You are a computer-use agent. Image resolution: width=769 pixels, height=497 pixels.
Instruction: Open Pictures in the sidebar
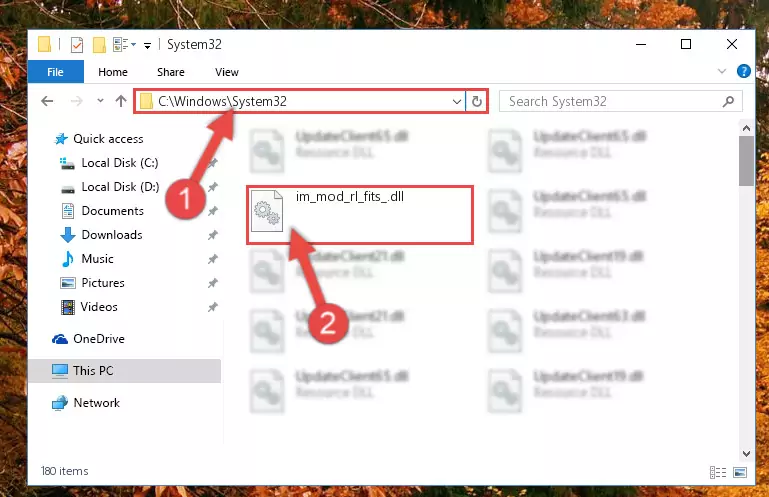(103, 283)
